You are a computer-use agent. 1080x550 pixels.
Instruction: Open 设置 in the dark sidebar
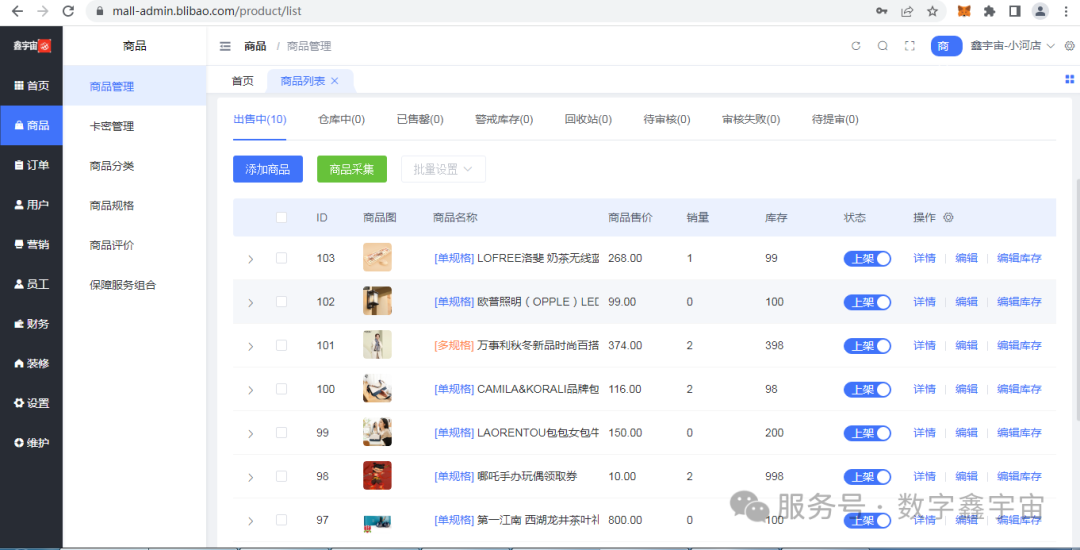(32, 403)
